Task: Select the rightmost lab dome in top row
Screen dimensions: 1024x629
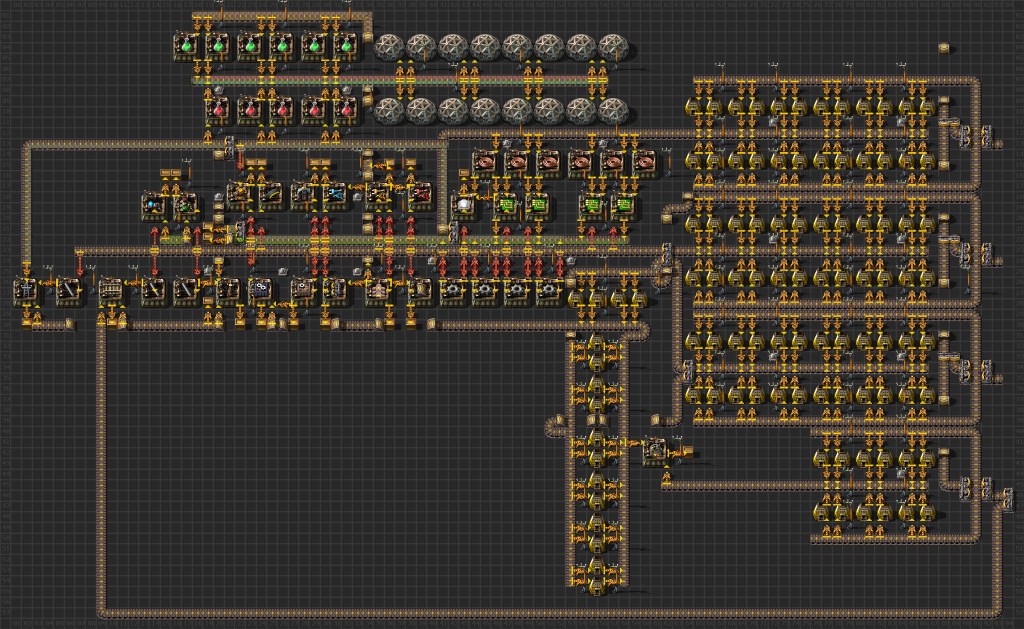Action: point(613,47)
